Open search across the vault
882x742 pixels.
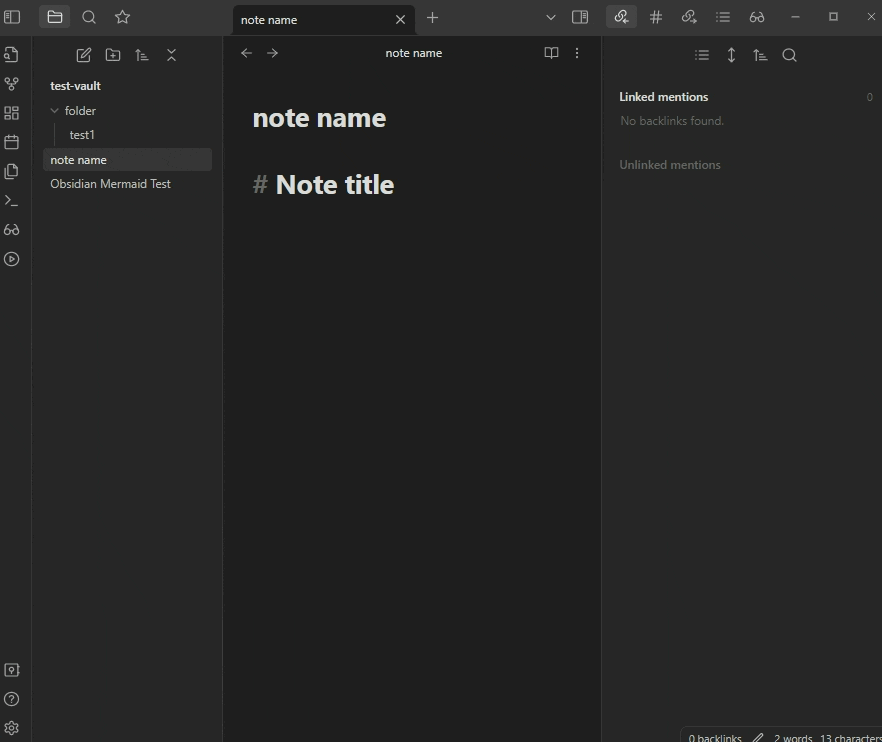[89, 17]
